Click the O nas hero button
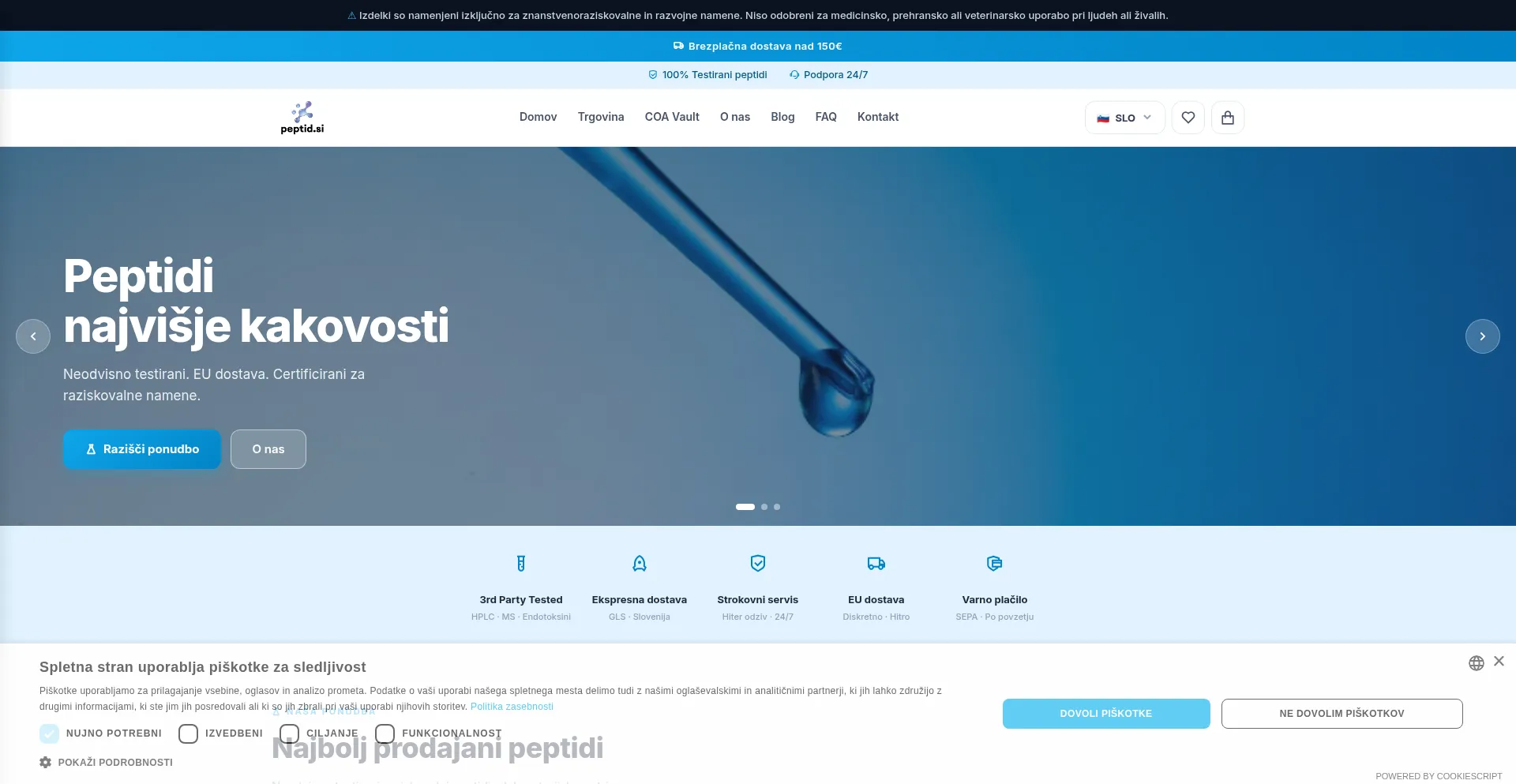Viewport: 1516px width, 784px height. point(268,449)
